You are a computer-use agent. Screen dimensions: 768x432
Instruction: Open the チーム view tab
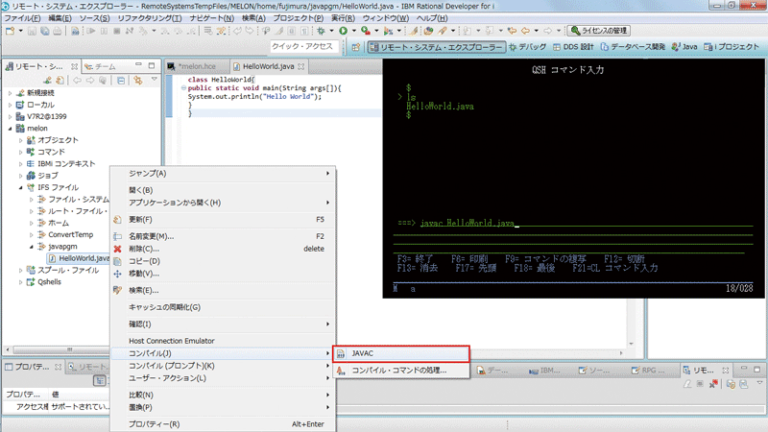[x=102, y=66]
